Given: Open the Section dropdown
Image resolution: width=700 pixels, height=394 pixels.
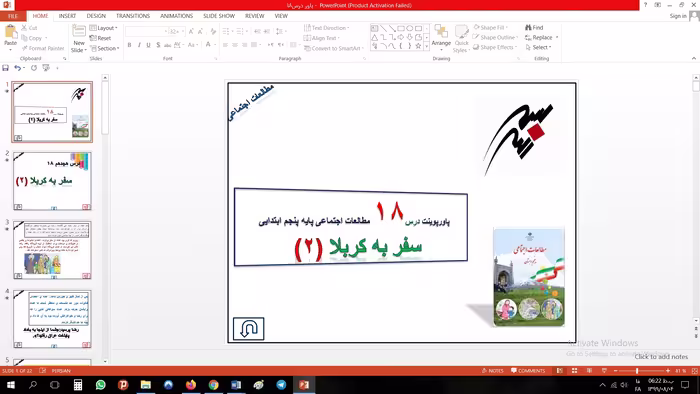Looking at the screenshot, I should 105,48.
